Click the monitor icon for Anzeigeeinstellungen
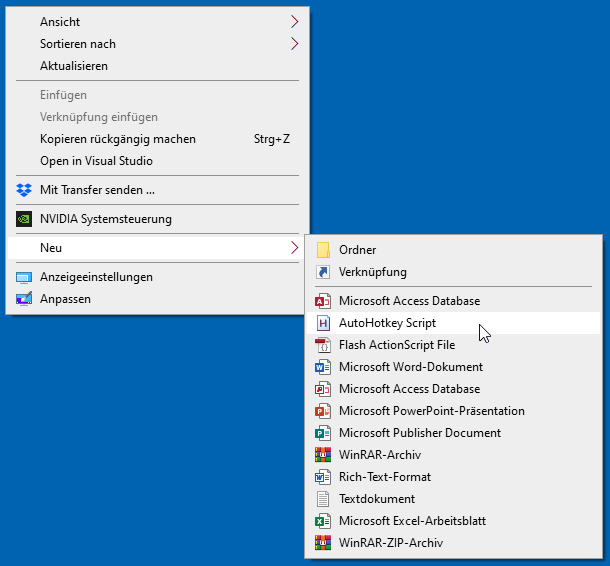The width and height of the screenshot is (610, 566). click(x=24, y=277)
